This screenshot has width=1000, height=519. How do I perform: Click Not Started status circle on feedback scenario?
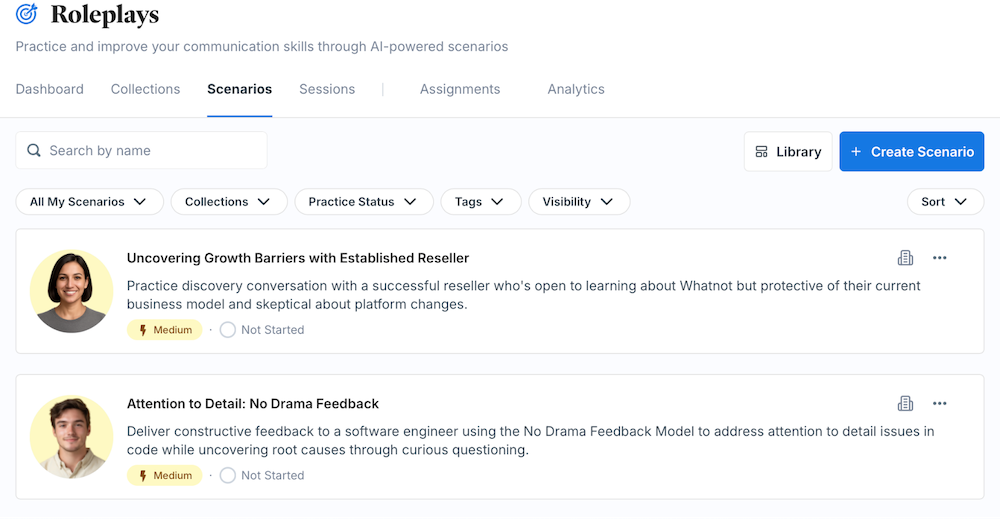228,476
